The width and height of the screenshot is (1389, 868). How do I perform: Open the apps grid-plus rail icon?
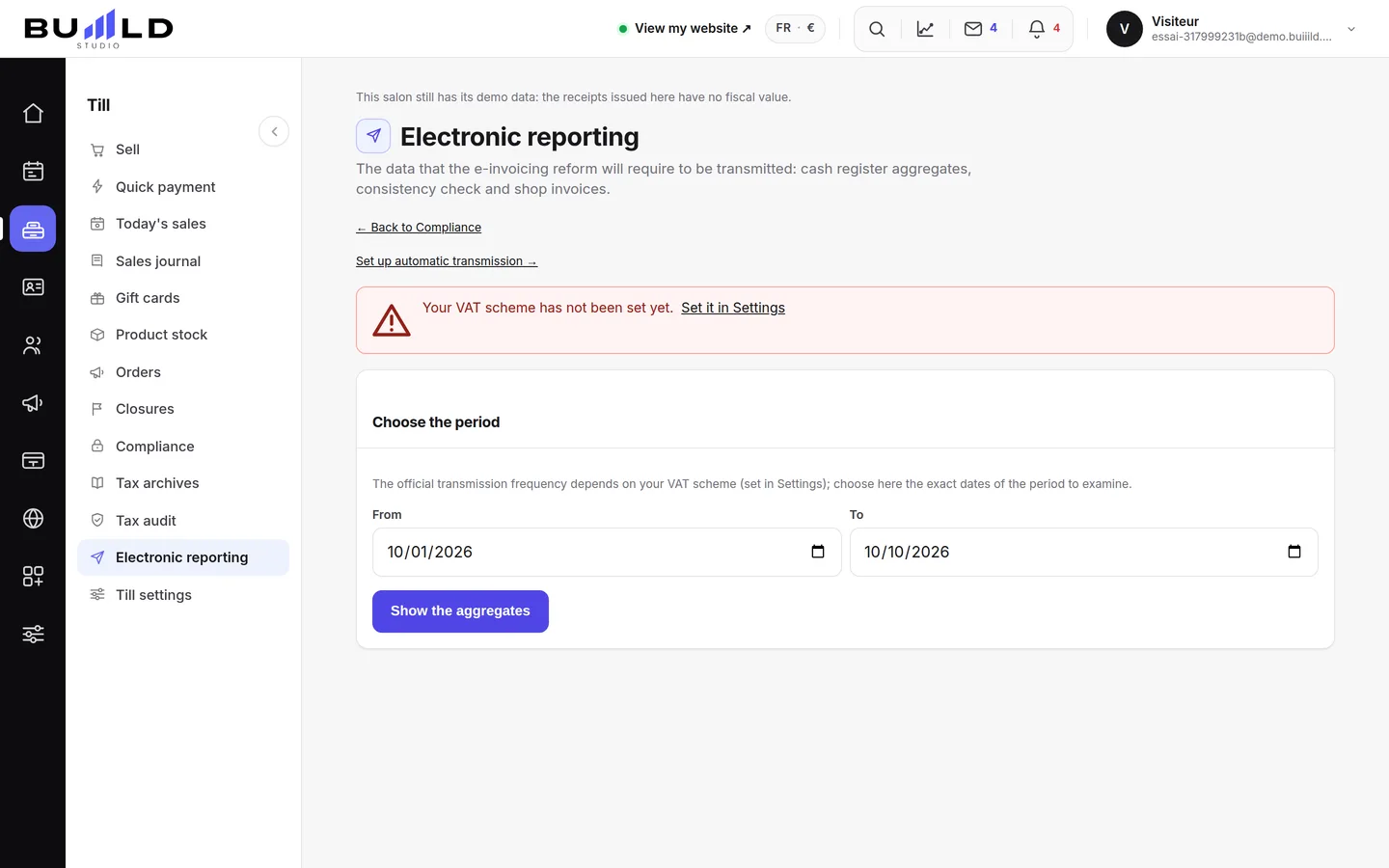(33, 576)
